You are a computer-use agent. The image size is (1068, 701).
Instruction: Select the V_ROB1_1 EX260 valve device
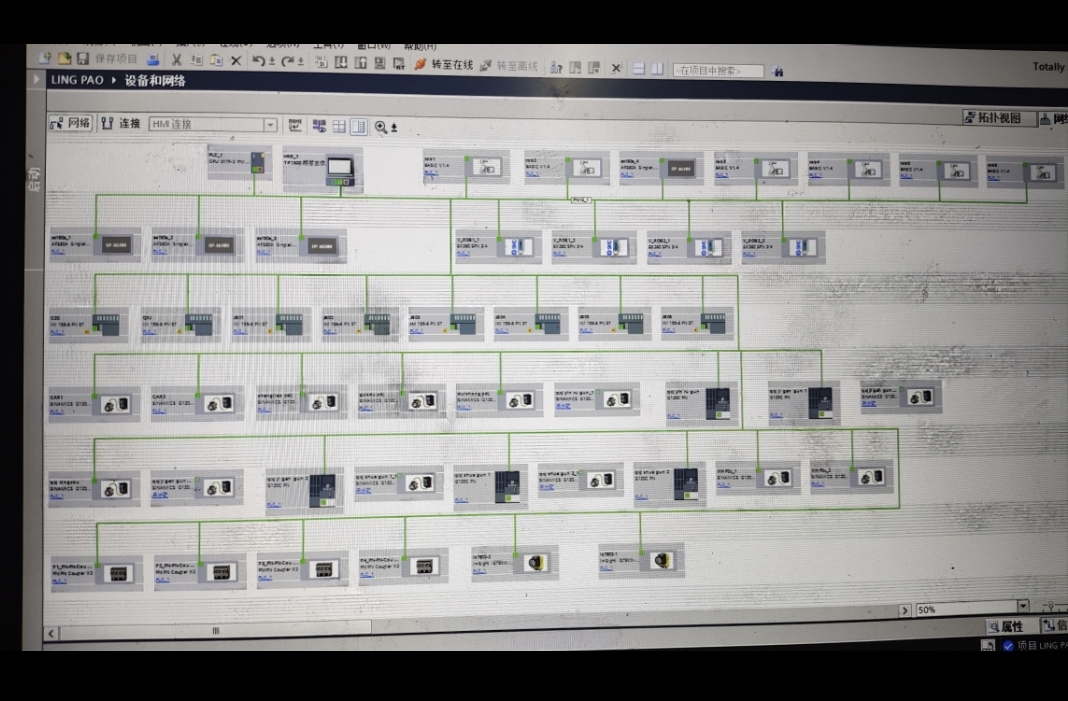(498, 247)
